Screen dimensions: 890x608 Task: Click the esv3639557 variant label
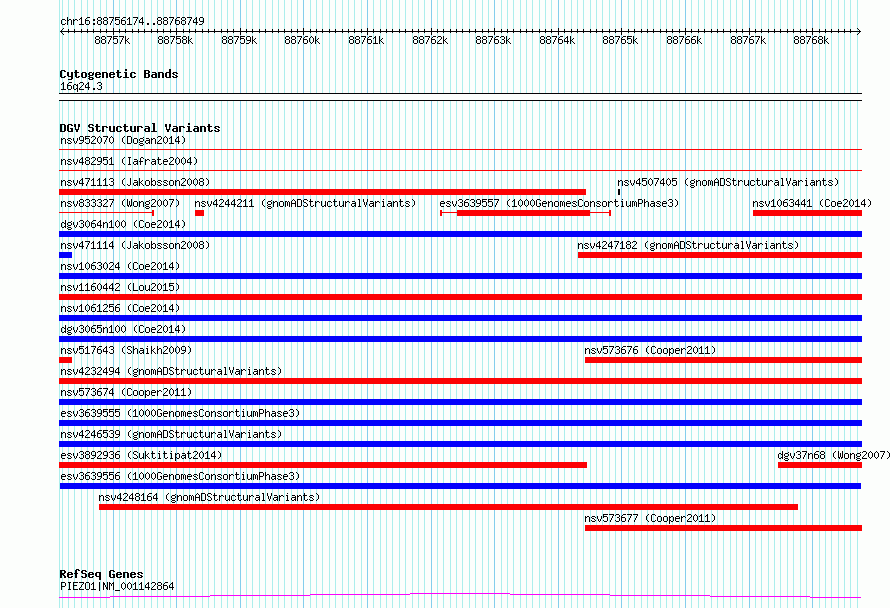[559, 203]
